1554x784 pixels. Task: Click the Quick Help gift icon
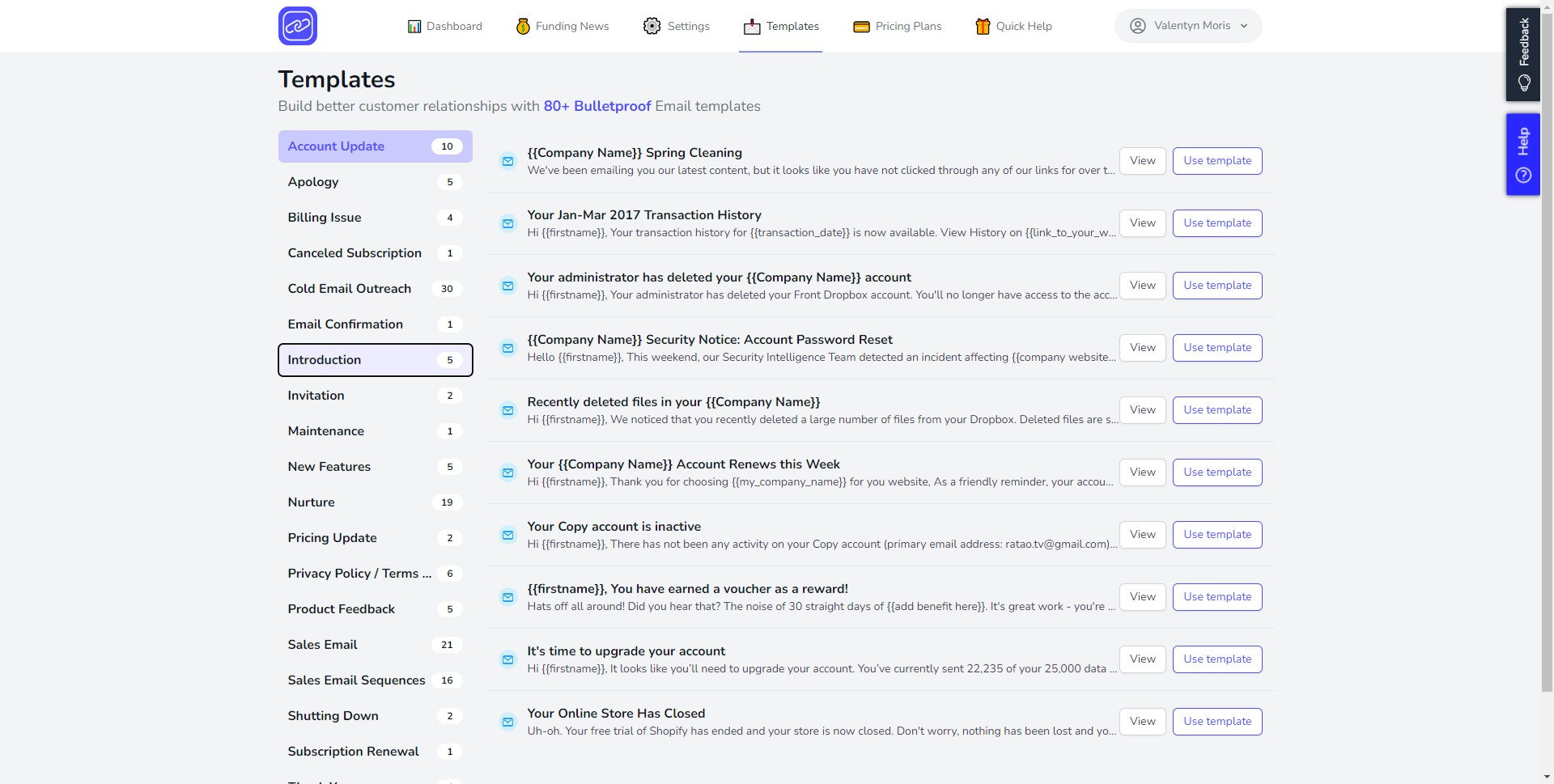pyautogui.click(x=983, y=26)
